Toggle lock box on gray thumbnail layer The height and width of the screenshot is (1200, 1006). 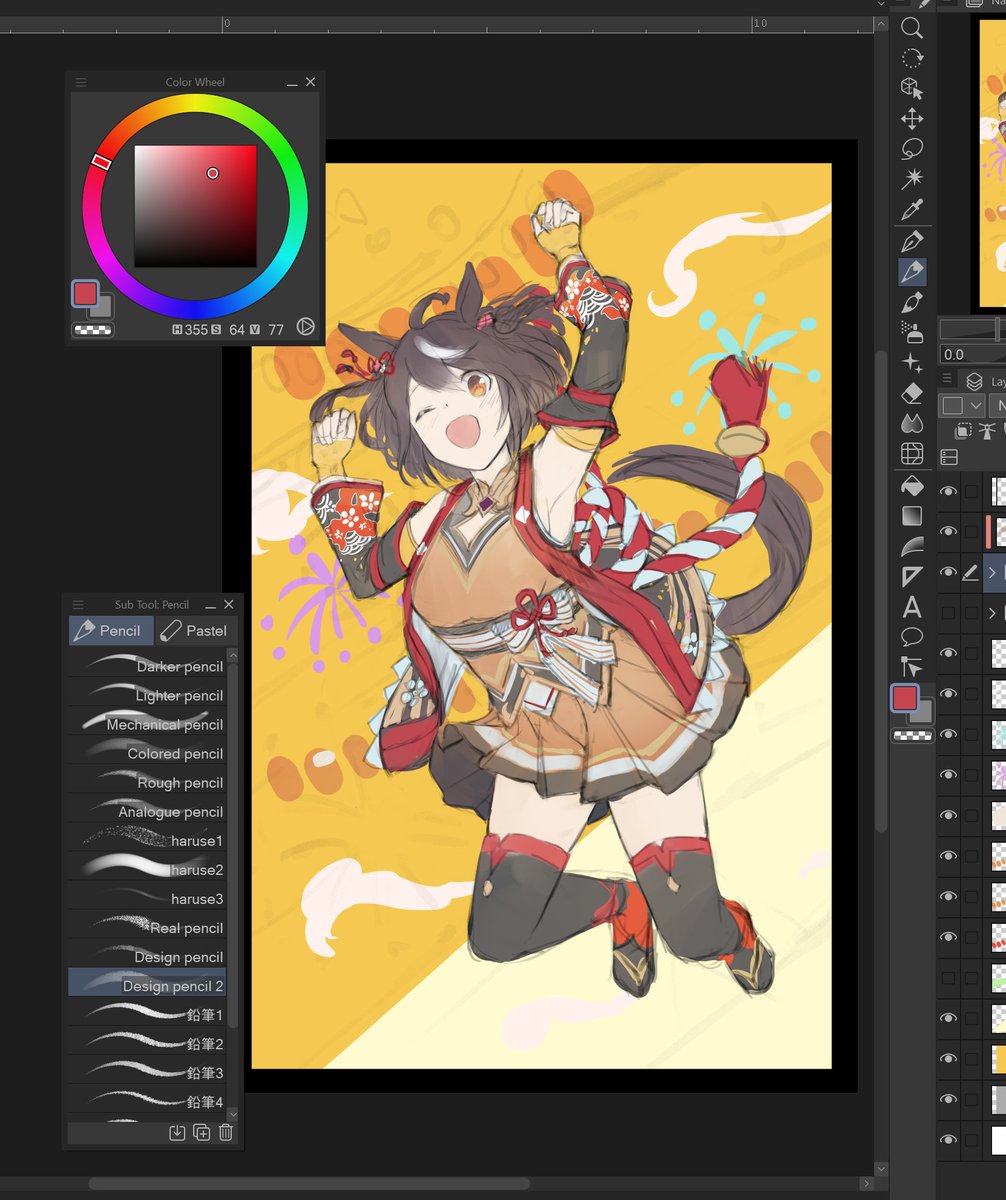pyautogui.click(x=971, y=1100)
